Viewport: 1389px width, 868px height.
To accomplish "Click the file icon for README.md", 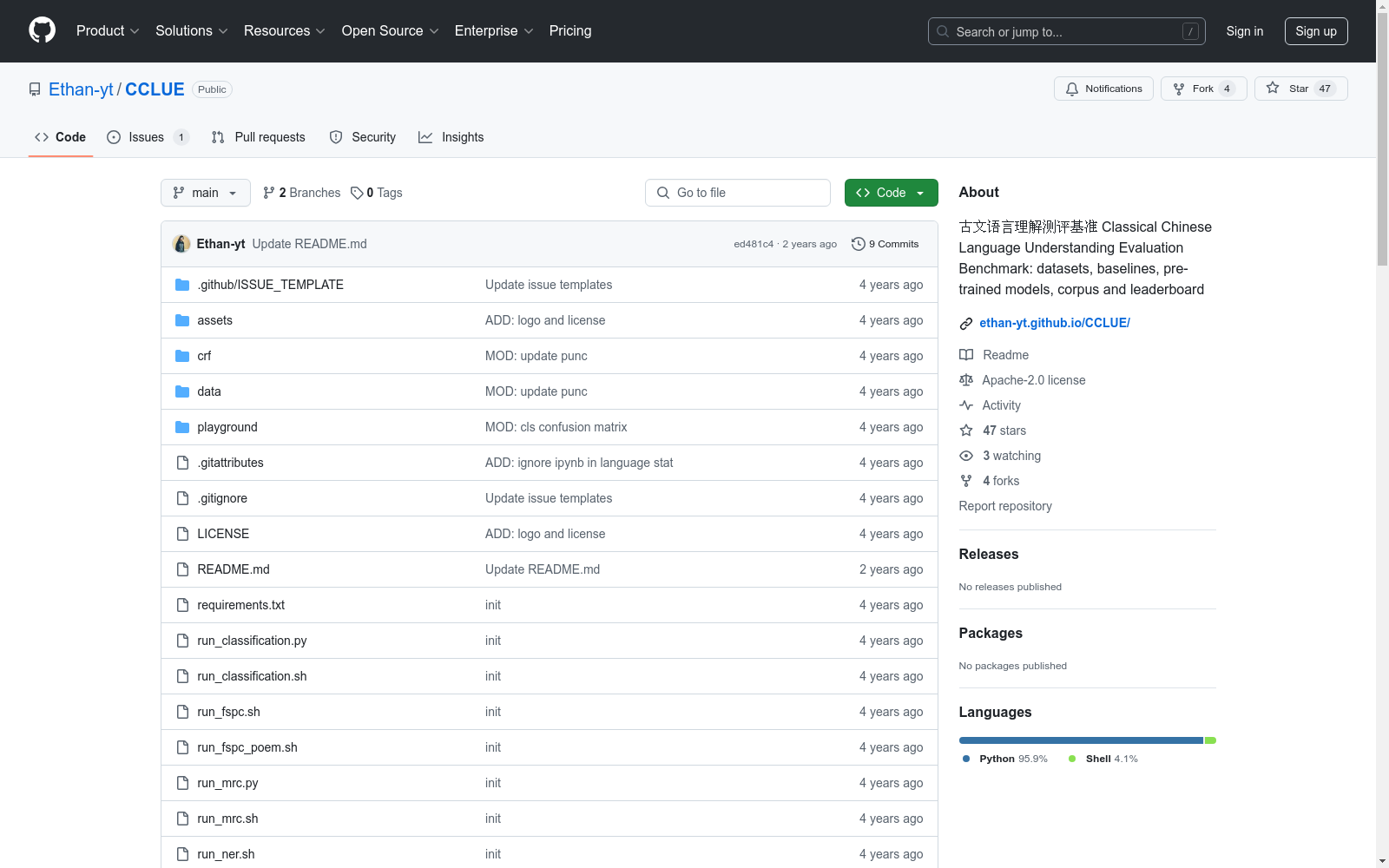I will click(182, 569).
